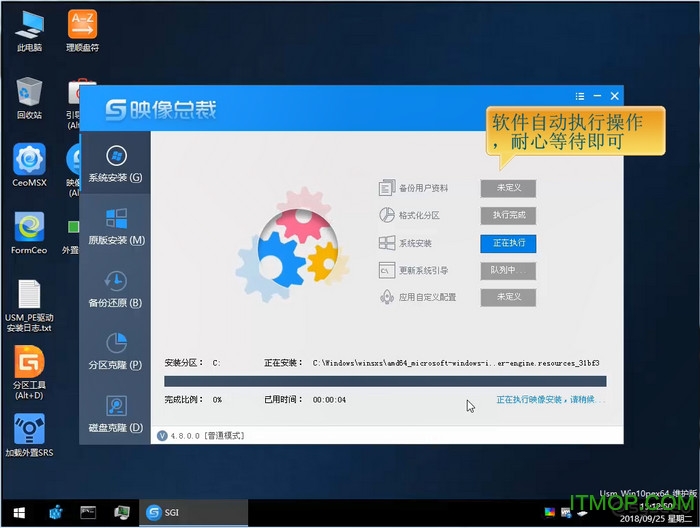This screenshot has width=700, height=528.
Task: Click 执行完成 status button
Action: coord(508,215)
